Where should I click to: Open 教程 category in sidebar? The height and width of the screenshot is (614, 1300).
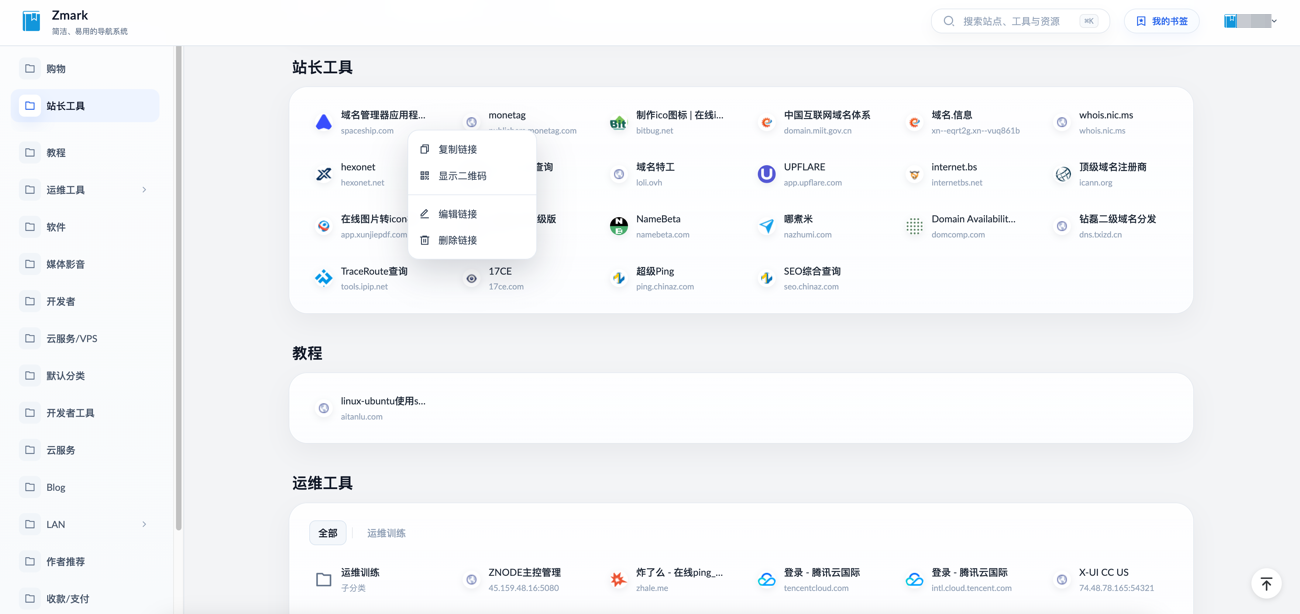(85, 153)
